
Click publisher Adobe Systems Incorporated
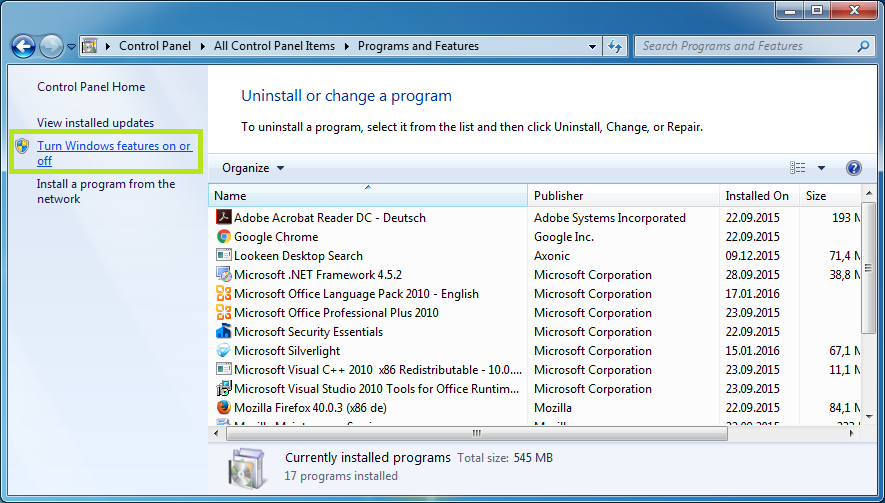[610, 217]
